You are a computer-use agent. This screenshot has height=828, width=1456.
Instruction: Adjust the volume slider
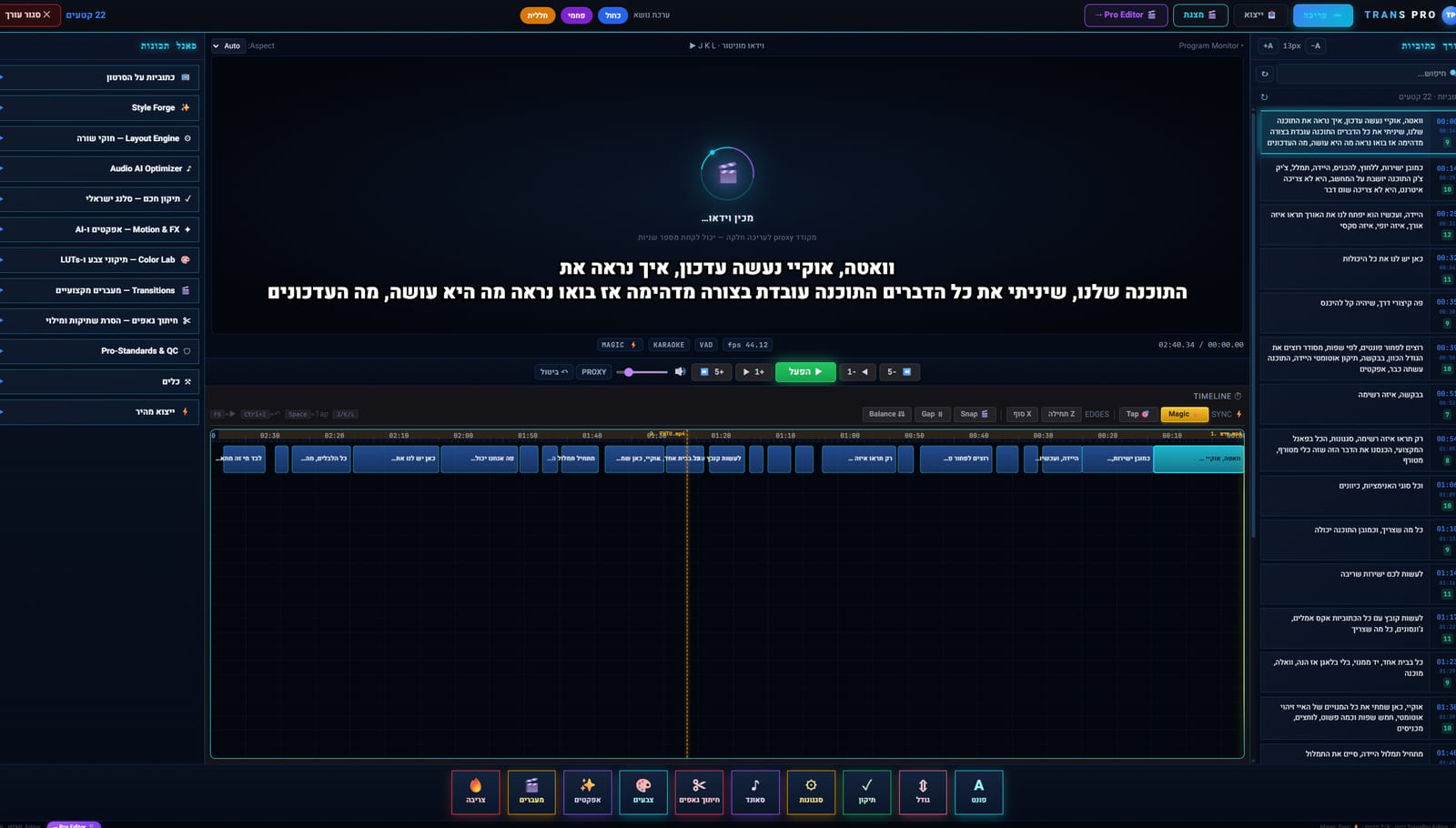click(x=642, y=372)
